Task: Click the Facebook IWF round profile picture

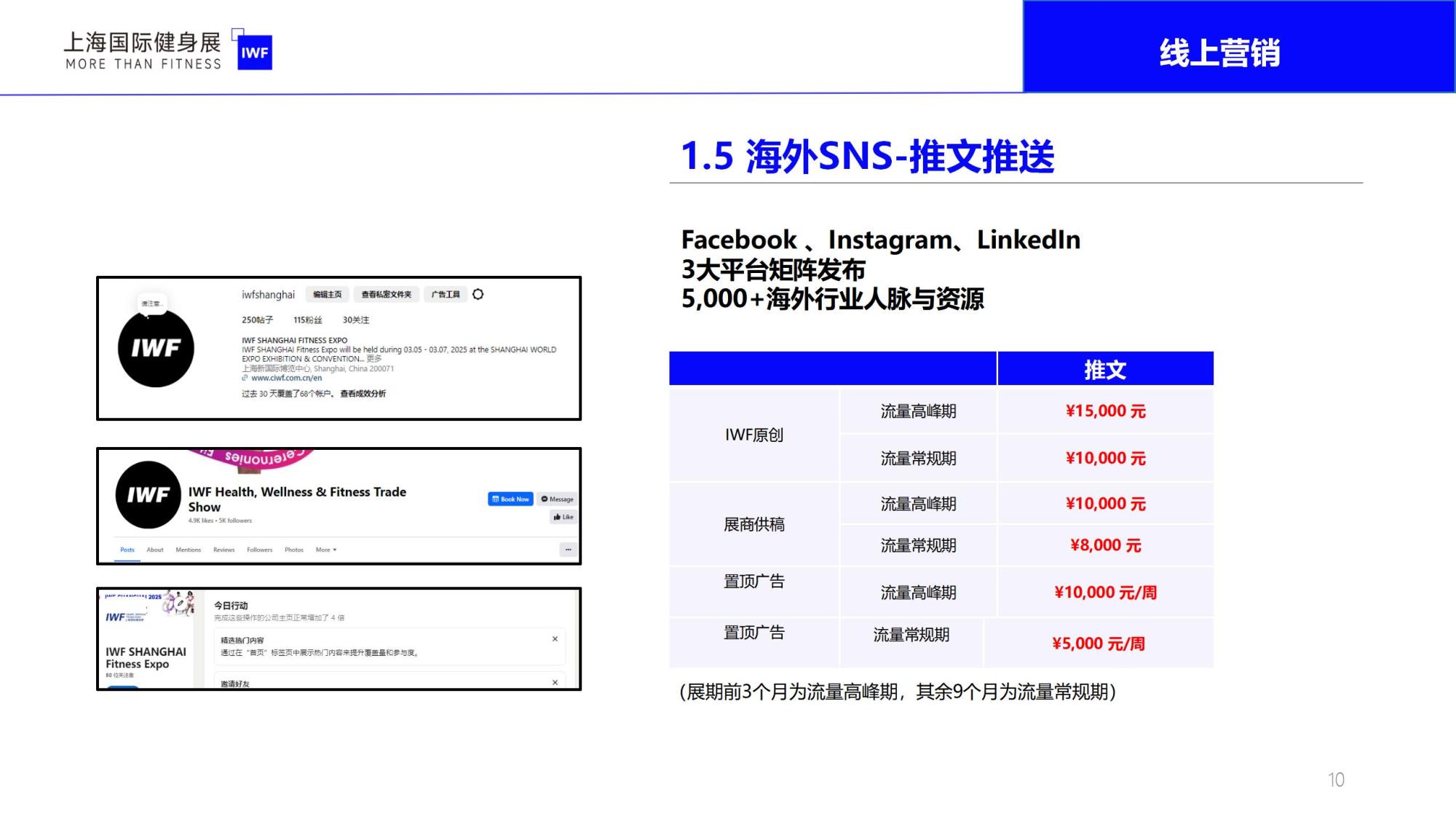Action: [x=149, y=494]
